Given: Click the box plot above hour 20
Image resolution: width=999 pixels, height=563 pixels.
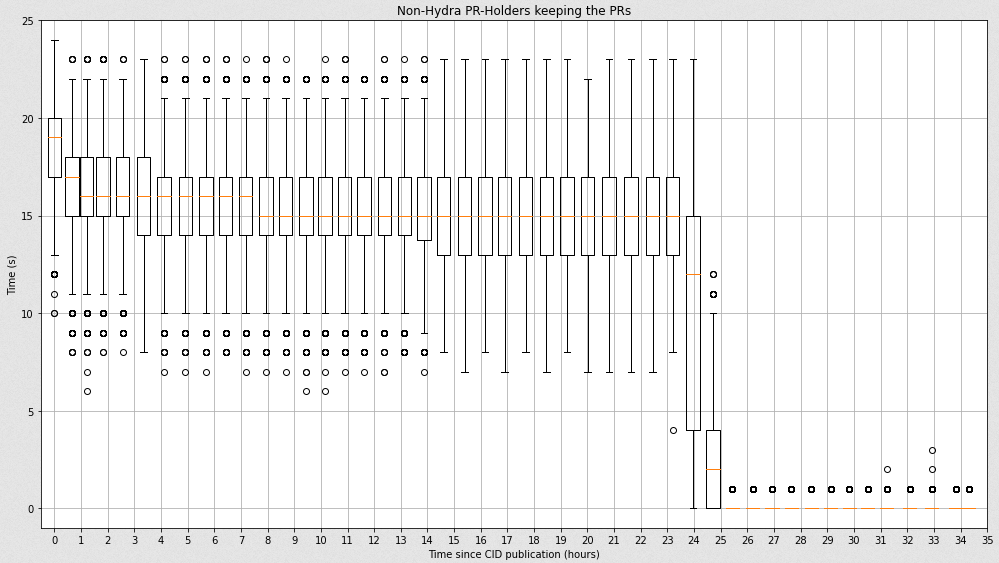Looking at the screenshot, I should (588, 217).
